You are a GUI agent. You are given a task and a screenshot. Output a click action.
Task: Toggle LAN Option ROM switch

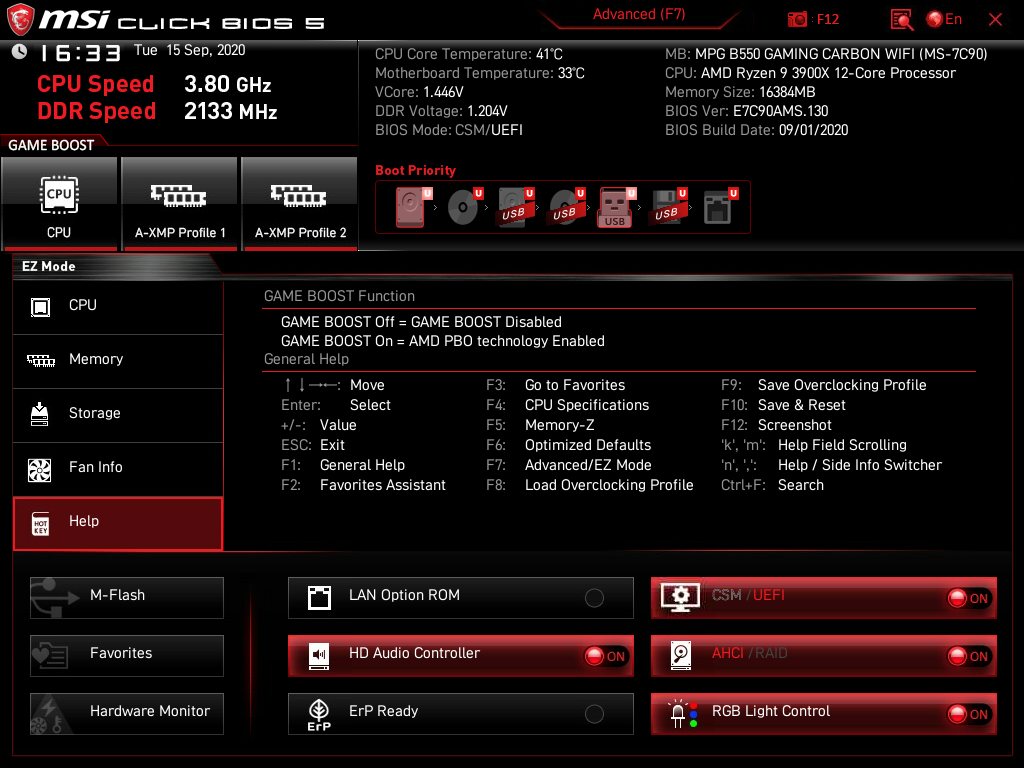click(x=594, y=598)
